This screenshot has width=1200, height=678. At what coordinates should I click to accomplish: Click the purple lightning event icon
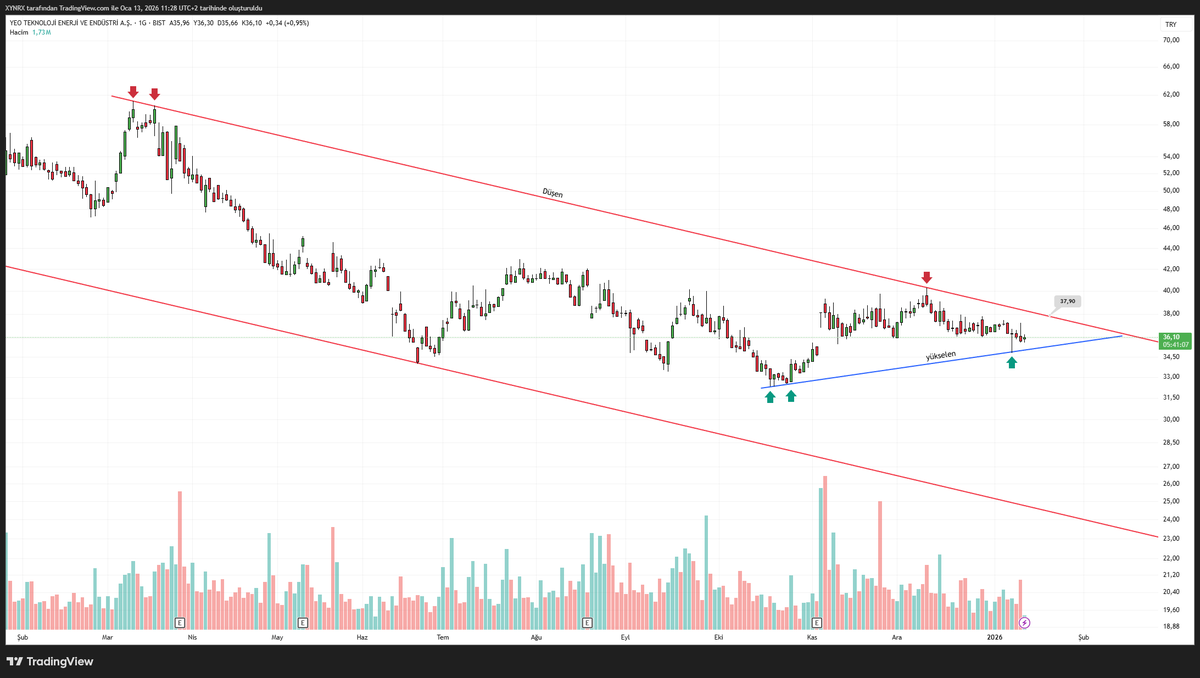click(x=1024, y=622)
